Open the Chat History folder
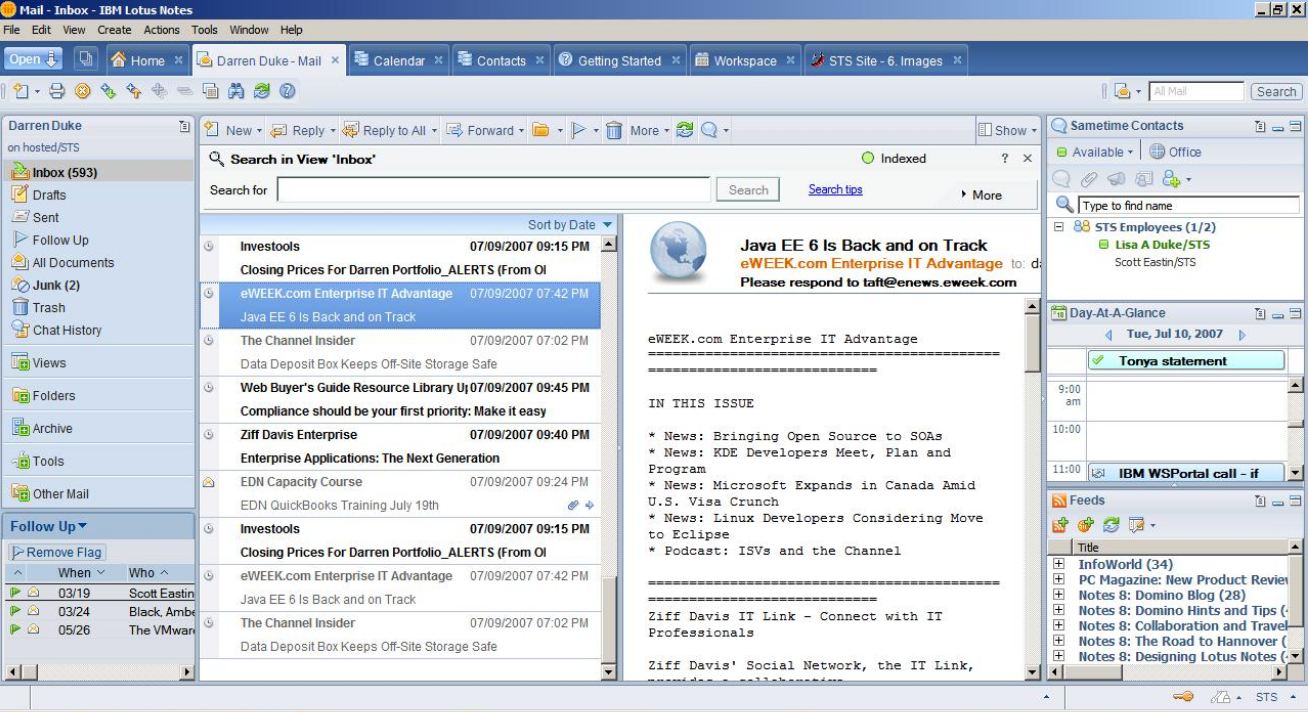Screen dimensions: 1308x712 (67, 330)
